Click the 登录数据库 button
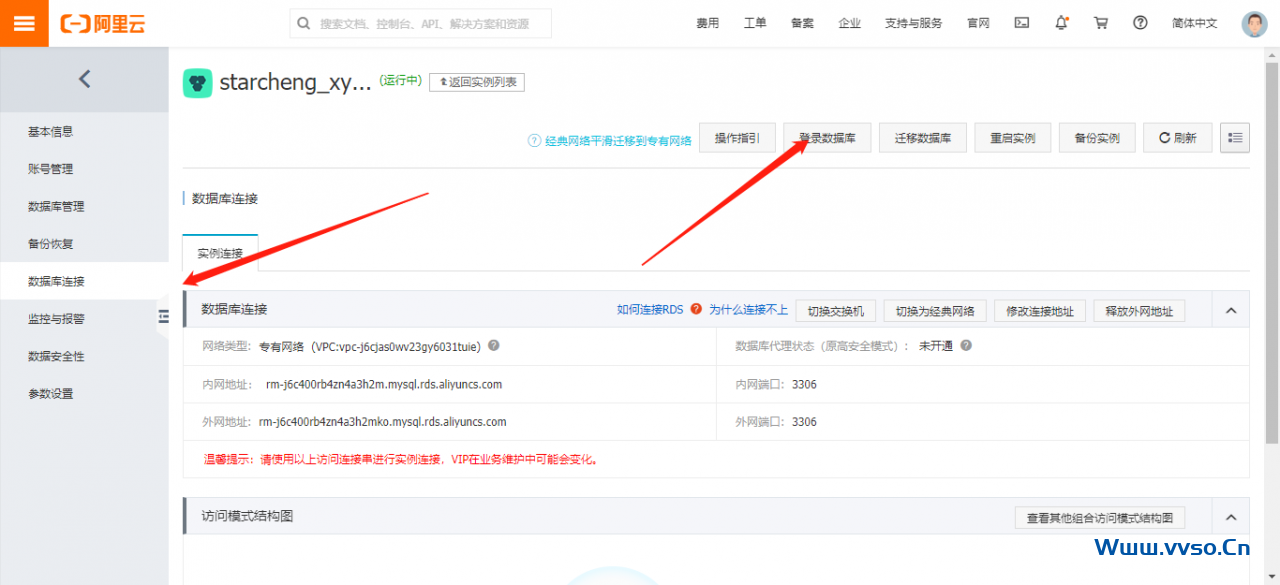This screenshot has width=1280, height=585. 827,138
